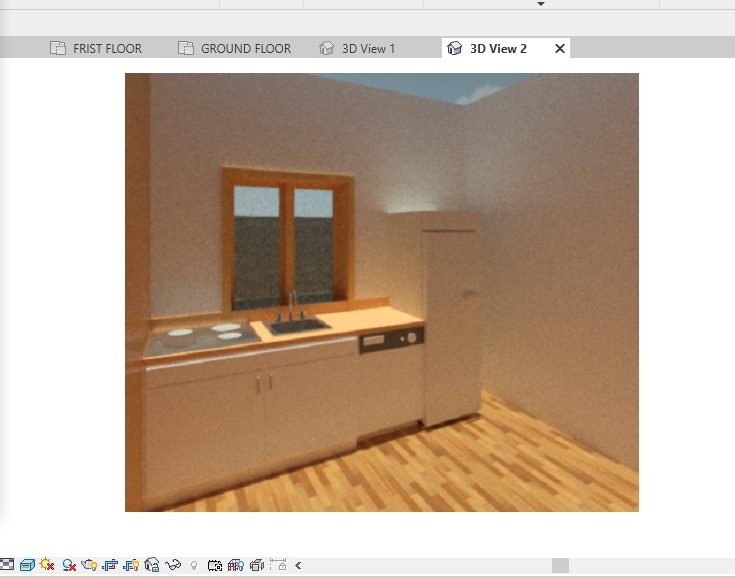The image size is (735, 578).
Task: Switch to the FRIST FLOOR tab
Action: (x=107, y=48)
